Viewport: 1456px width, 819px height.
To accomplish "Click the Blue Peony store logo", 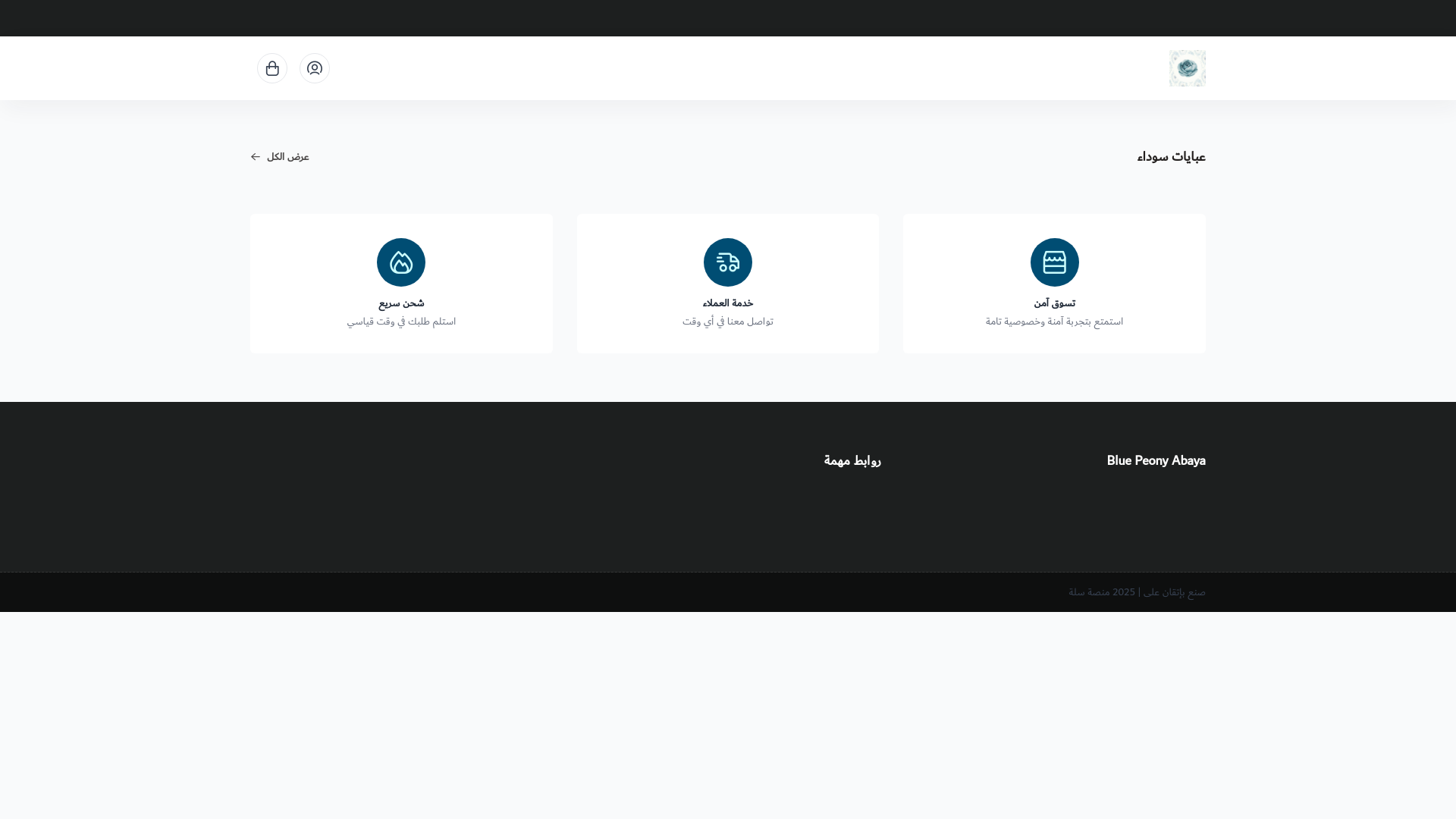I will pos(1188,68).
